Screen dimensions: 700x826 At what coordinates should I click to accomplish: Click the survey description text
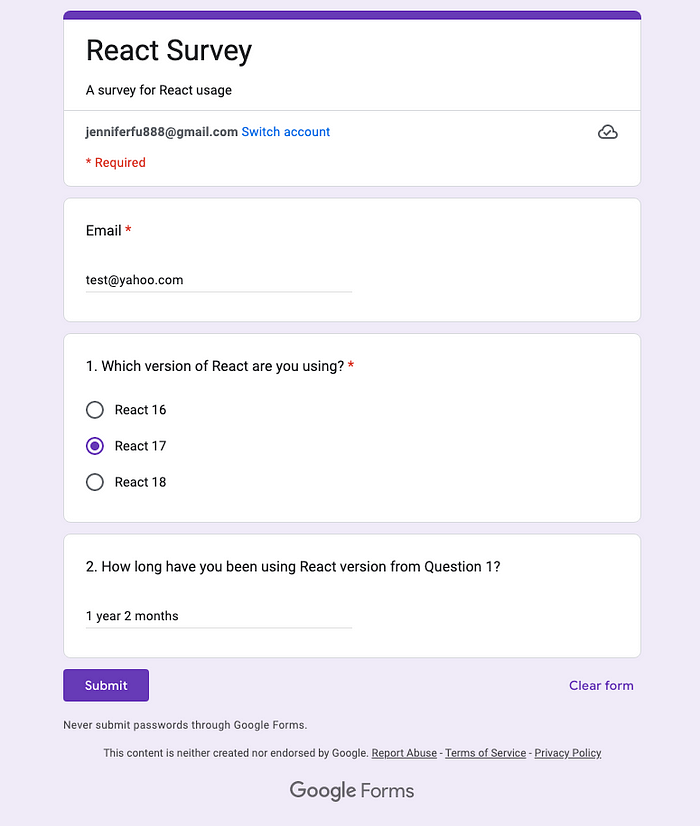(x=159, y=90)
